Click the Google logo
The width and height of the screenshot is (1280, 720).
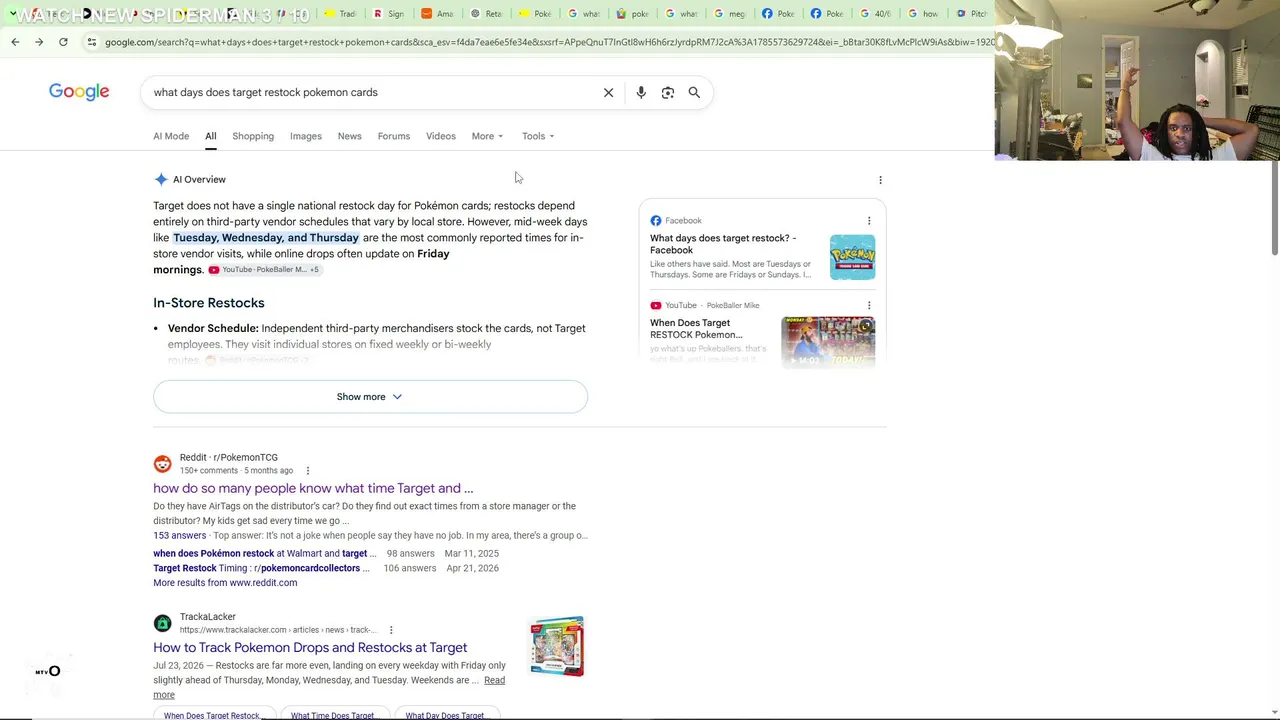(x=79, y=92)
